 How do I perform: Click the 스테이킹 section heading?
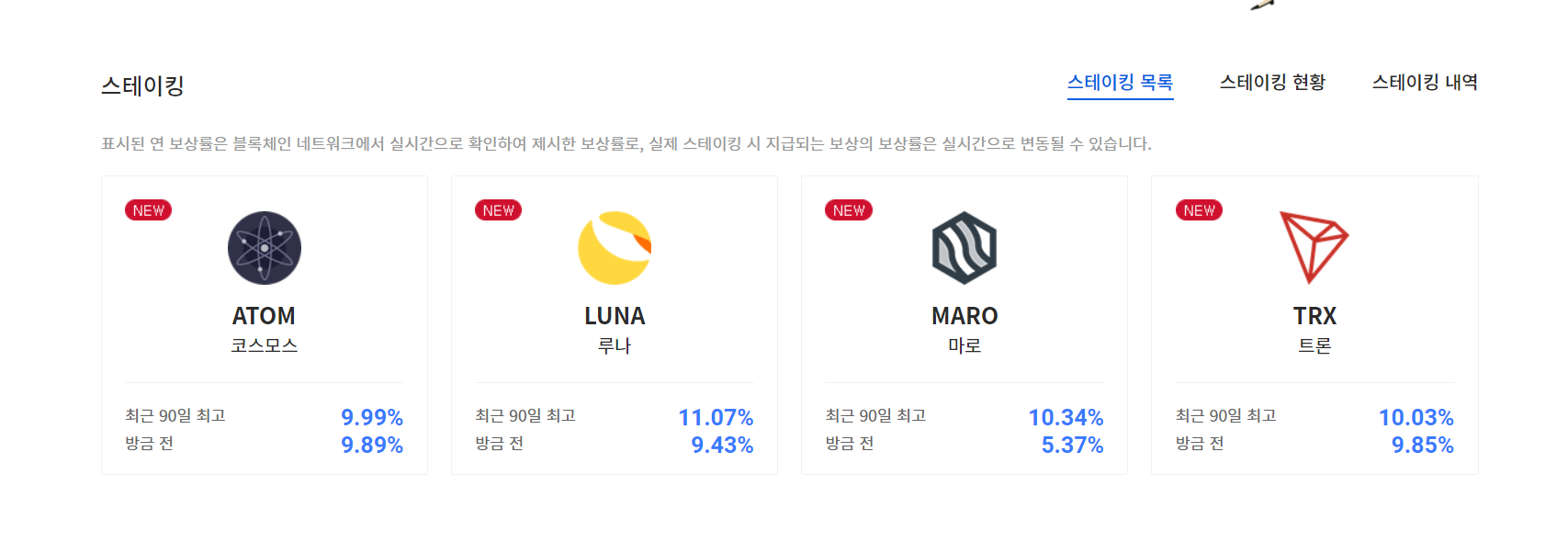tap(142, 85)
